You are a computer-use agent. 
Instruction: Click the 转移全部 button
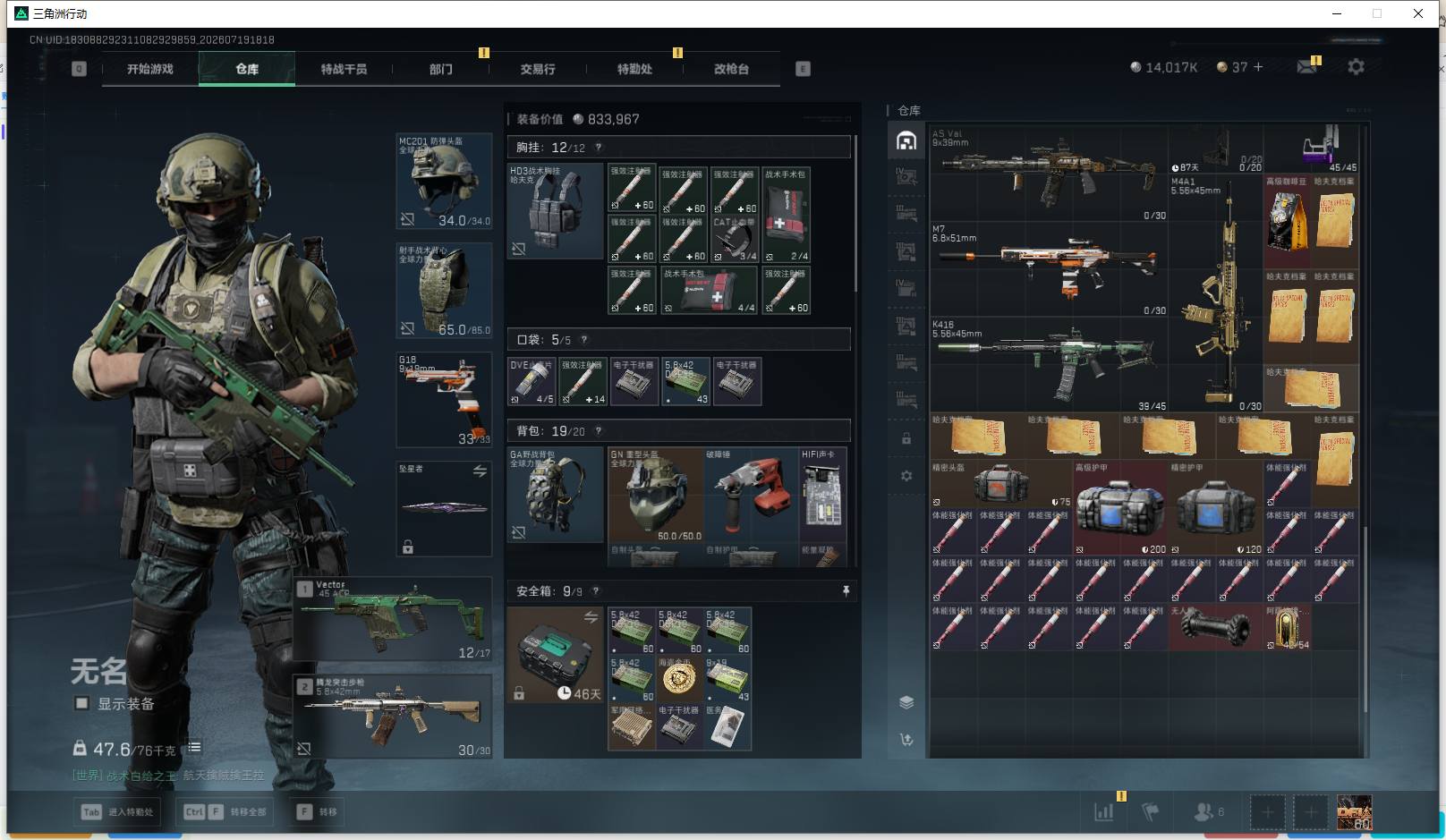coord(226,811)
